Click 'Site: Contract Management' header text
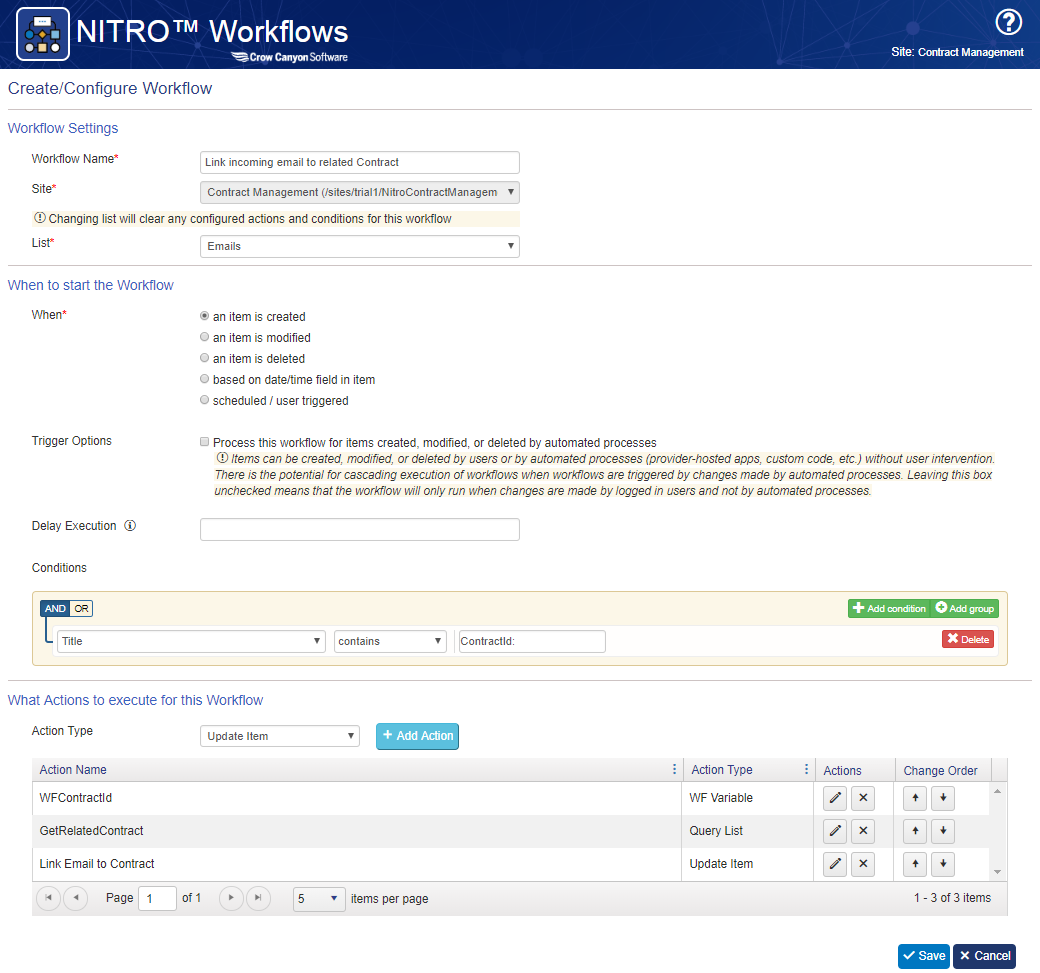Screen dimensions: 1040x973 pos(957,52)
